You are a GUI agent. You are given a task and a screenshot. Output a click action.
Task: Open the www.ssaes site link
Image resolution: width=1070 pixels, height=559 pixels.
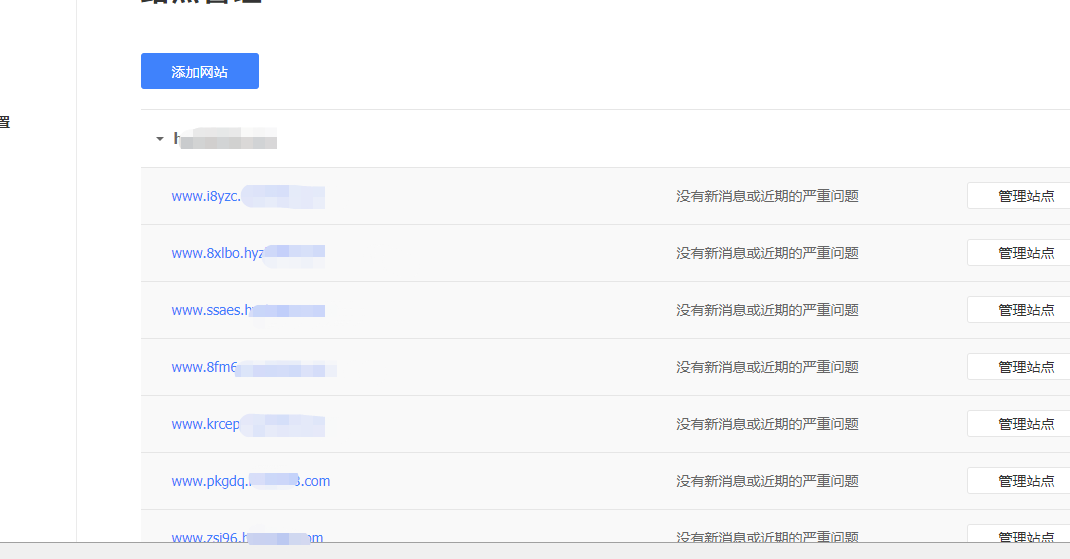pos(247,310)
